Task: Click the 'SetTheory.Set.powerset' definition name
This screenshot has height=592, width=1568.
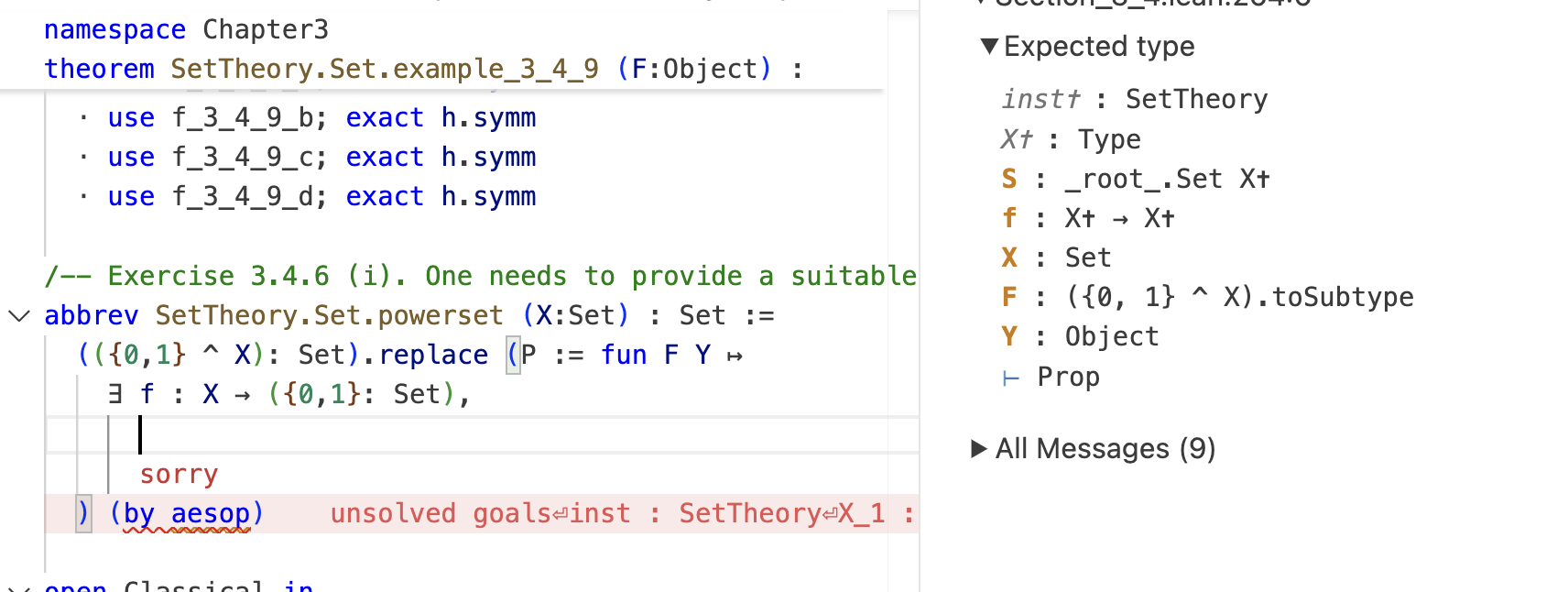Action: [329, 315]
